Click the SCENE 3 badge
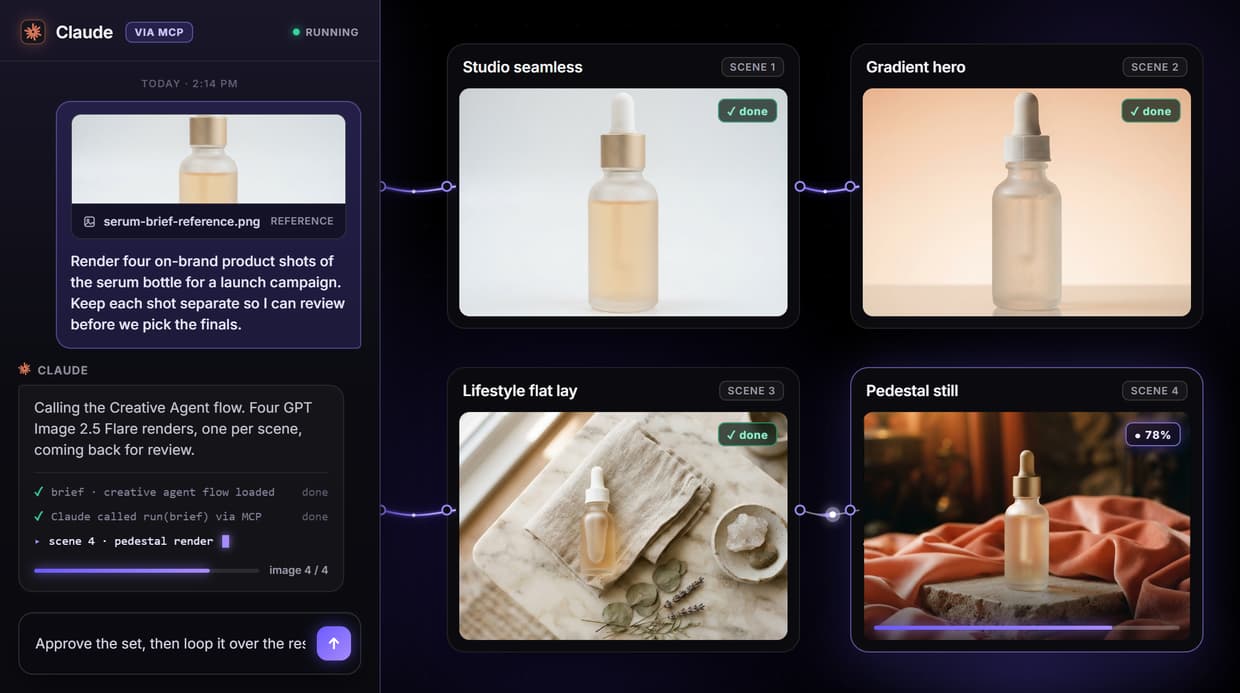The image size is (1240, 693). tap(751, 391)
